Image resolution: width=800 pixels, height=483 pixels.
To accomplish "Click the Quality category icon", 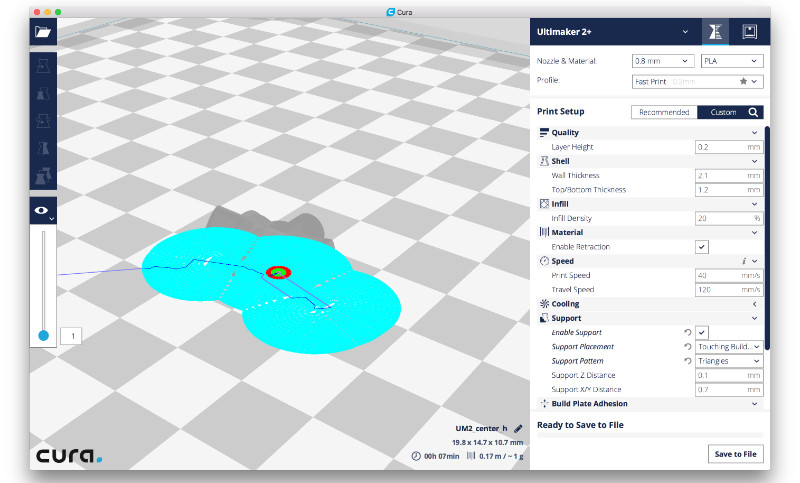I will 544,133.
